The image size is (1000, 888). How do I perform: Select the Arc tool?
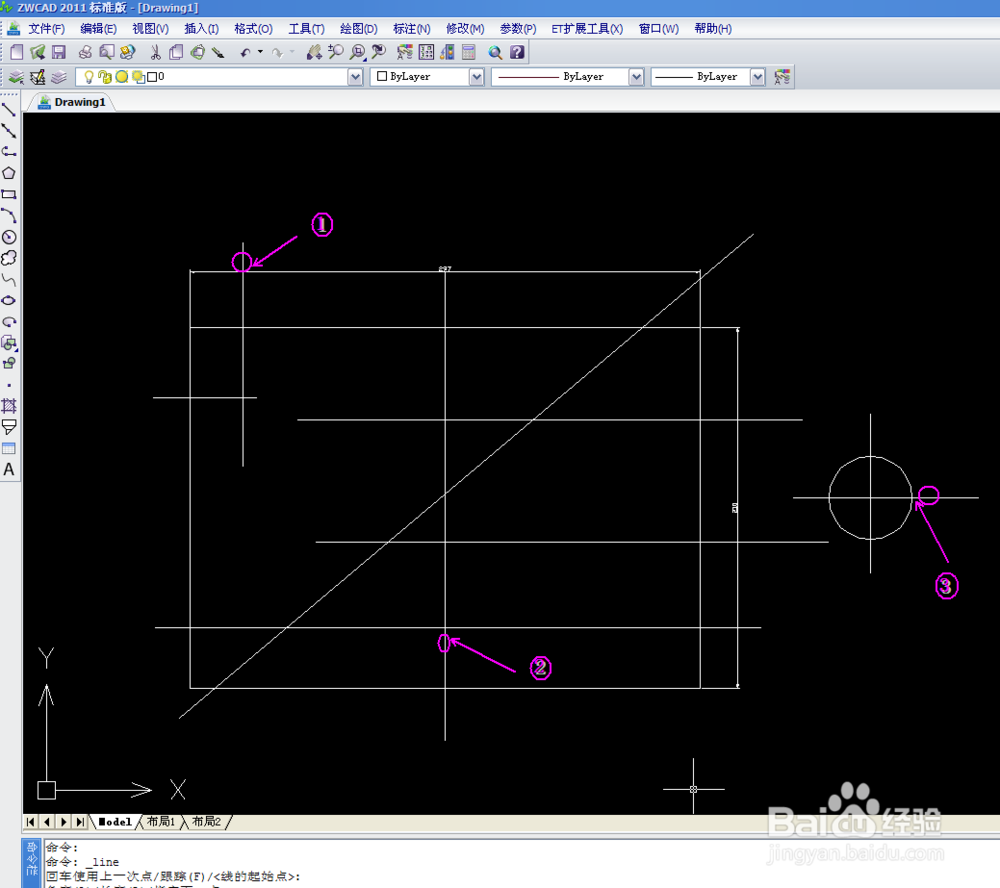[x=9, y=216]
